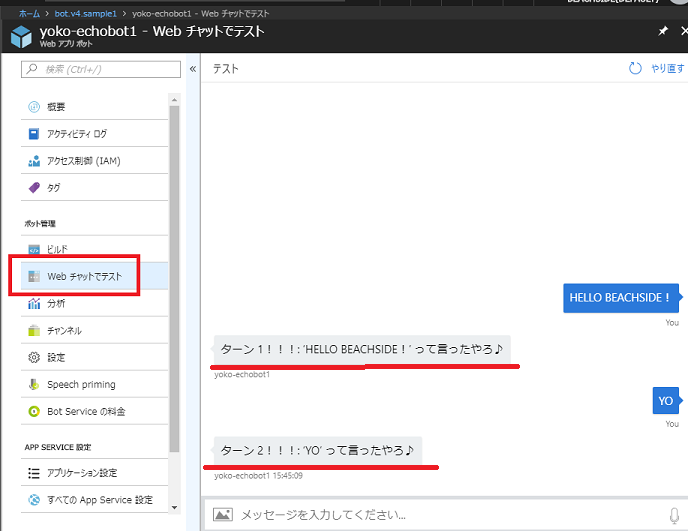Open the 分析 menu item

click(94, 303)
